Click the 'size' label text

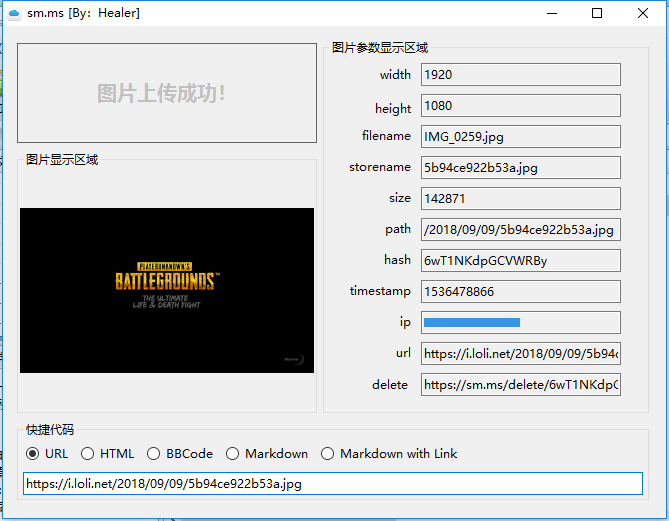(400, 198)
